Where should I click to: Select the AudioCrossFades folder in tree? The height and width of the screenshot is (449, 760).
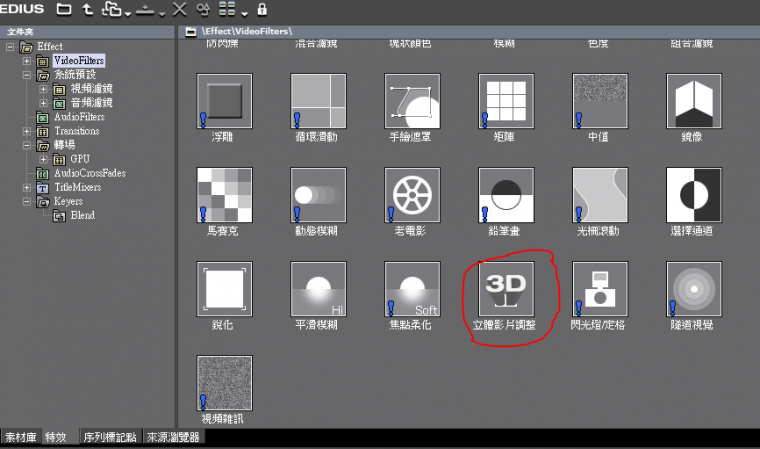click(90, 173)
